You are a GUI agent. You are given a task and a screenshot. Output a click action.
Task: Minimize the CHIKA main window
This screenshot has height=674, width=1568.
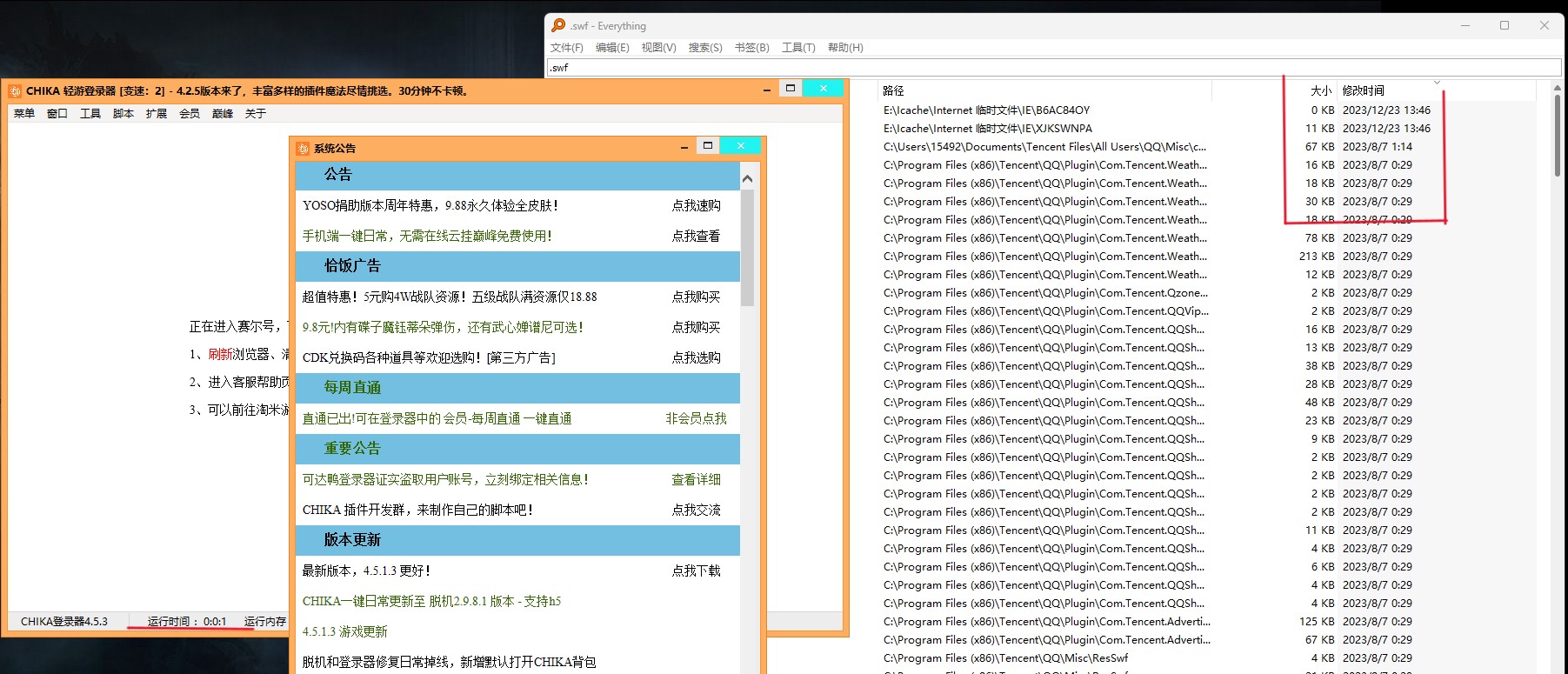[x=767, y=90]
